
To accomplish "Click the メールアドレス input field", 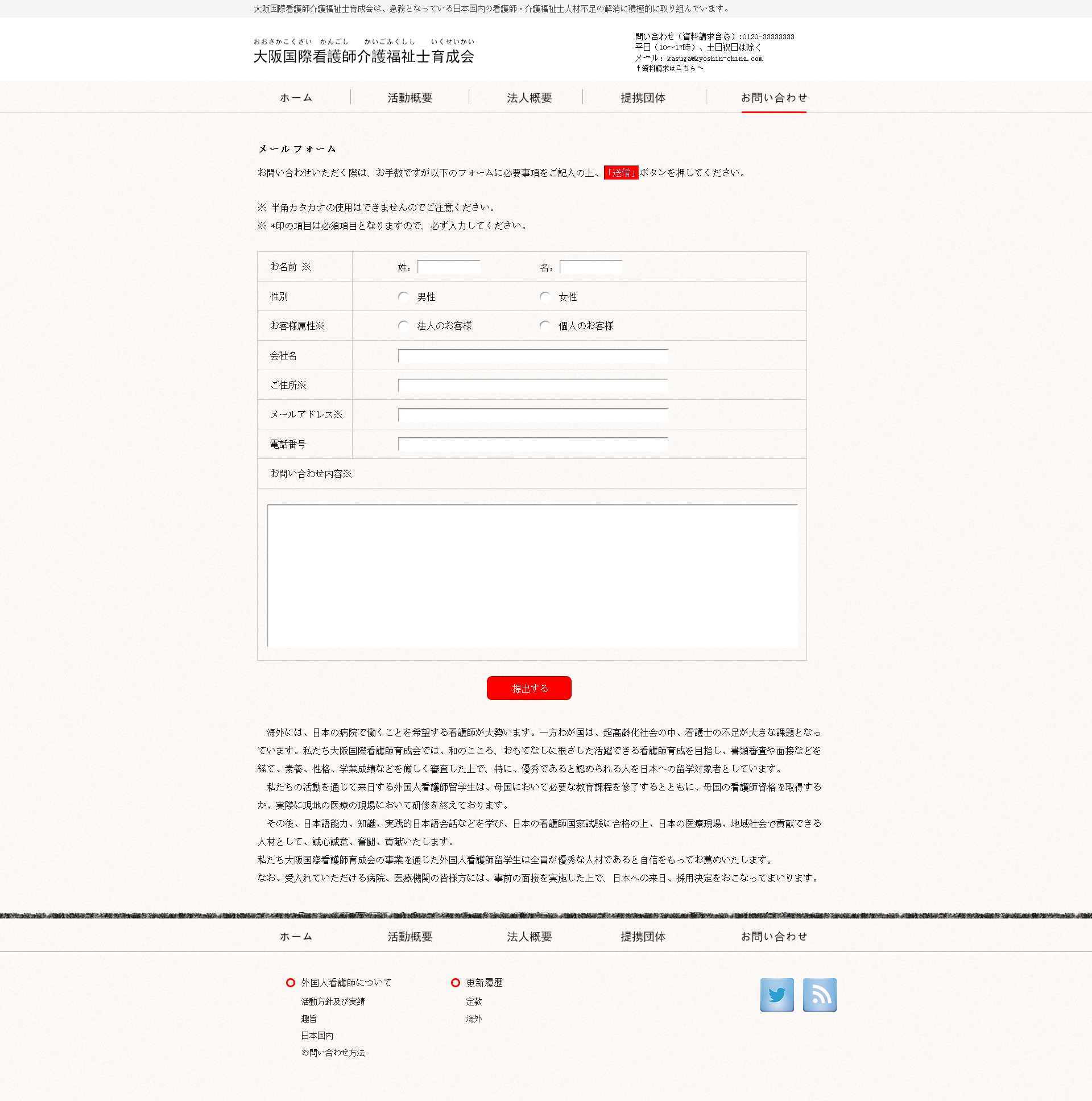I will pyautogui.click(x=532, y=416).
